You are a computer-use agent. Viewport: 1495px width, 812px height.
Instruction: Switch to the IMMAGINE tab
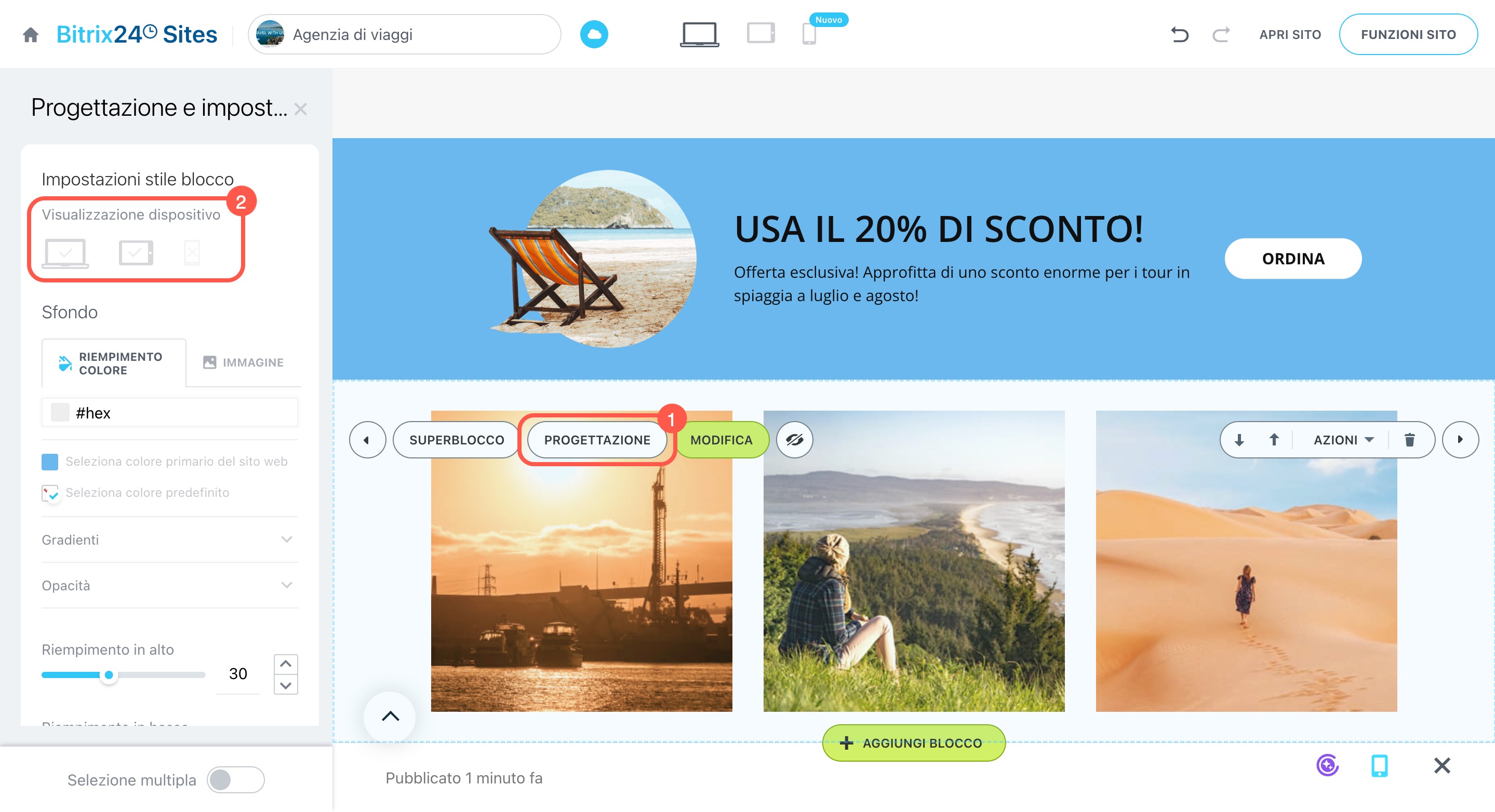click(243, 362)
